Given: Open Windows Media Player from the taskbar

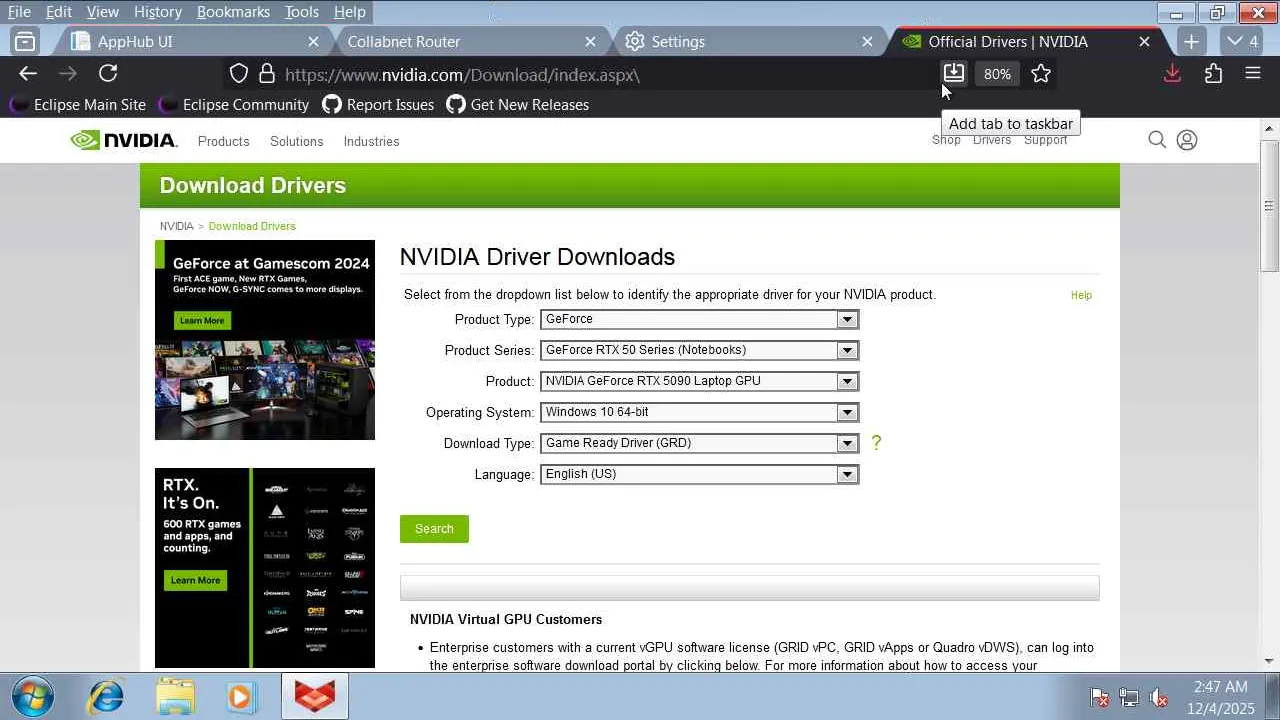Looking at the screenshot, I should [240, 696].
